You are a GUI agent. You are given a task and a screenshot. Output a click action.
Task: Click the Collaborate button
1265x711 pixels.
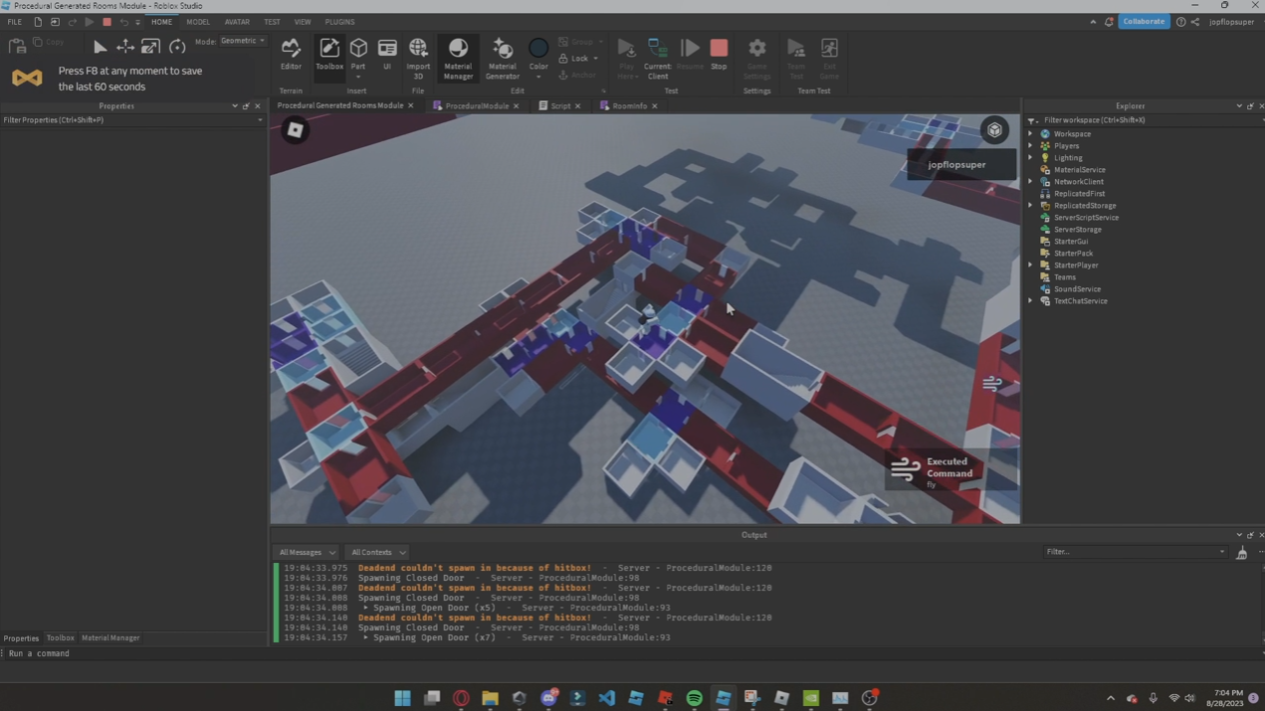point(1143,20)
